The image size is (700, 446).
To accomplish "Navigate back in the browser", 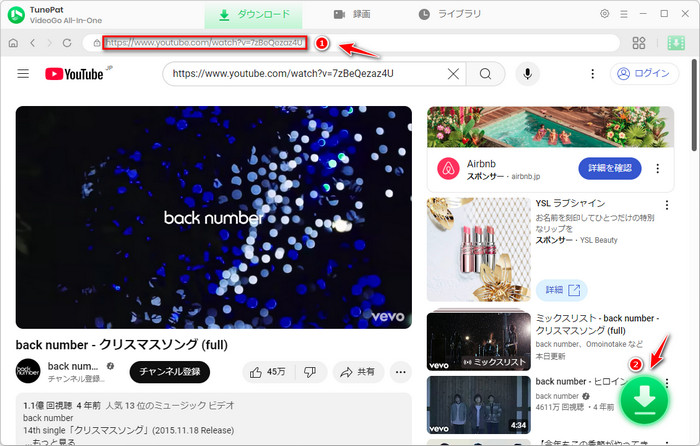I will click(x=33, y=43).
